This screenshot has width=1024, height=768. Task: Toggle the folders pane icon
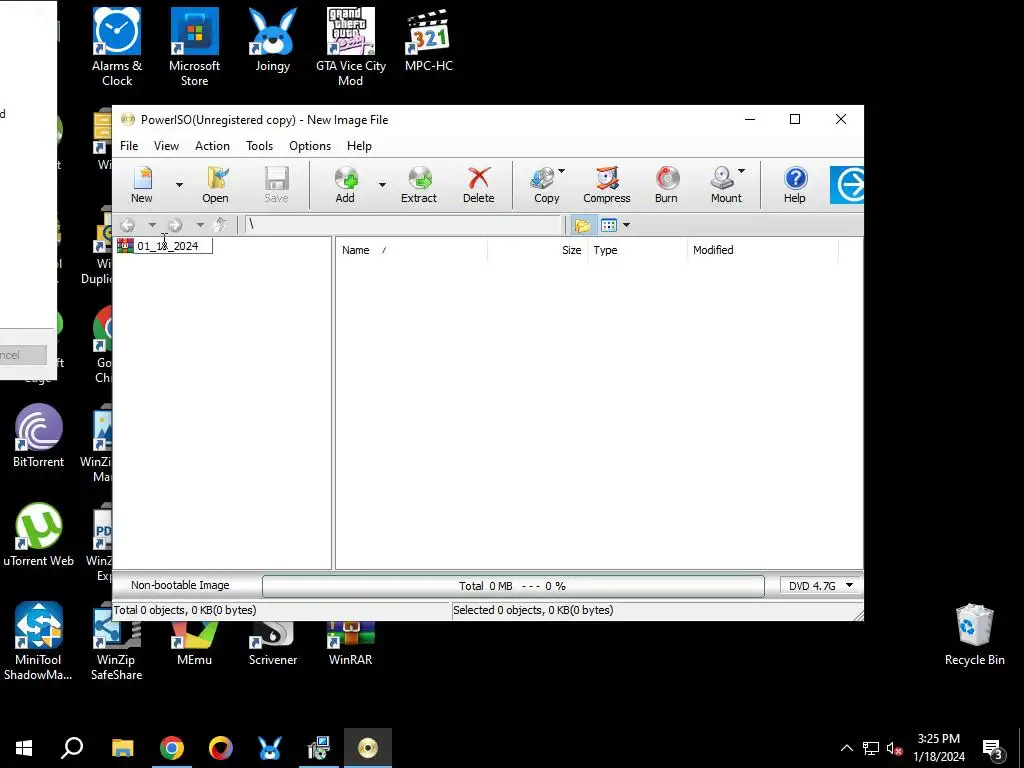[582, 225]
